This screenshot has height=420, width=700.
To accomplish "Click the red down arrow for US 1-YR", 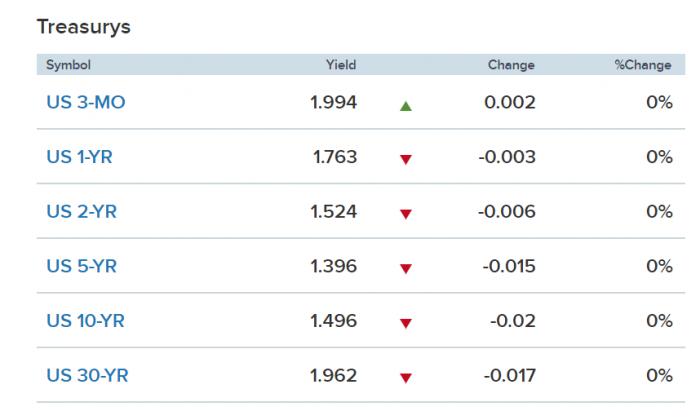I will (x=405, y=159).
